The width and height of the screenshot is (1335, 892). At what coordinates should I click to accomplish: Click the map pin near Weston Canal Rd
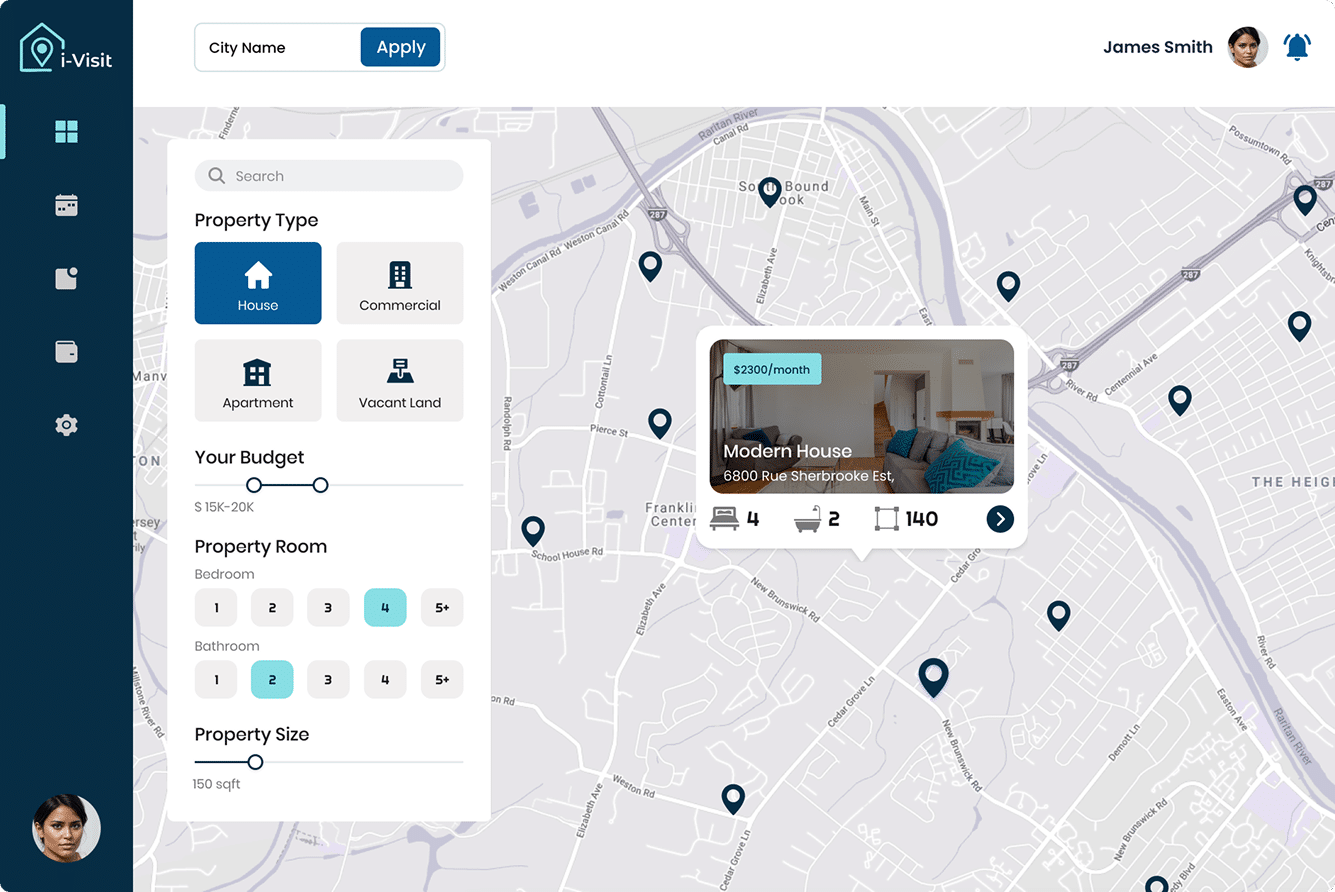pos(650,266)
